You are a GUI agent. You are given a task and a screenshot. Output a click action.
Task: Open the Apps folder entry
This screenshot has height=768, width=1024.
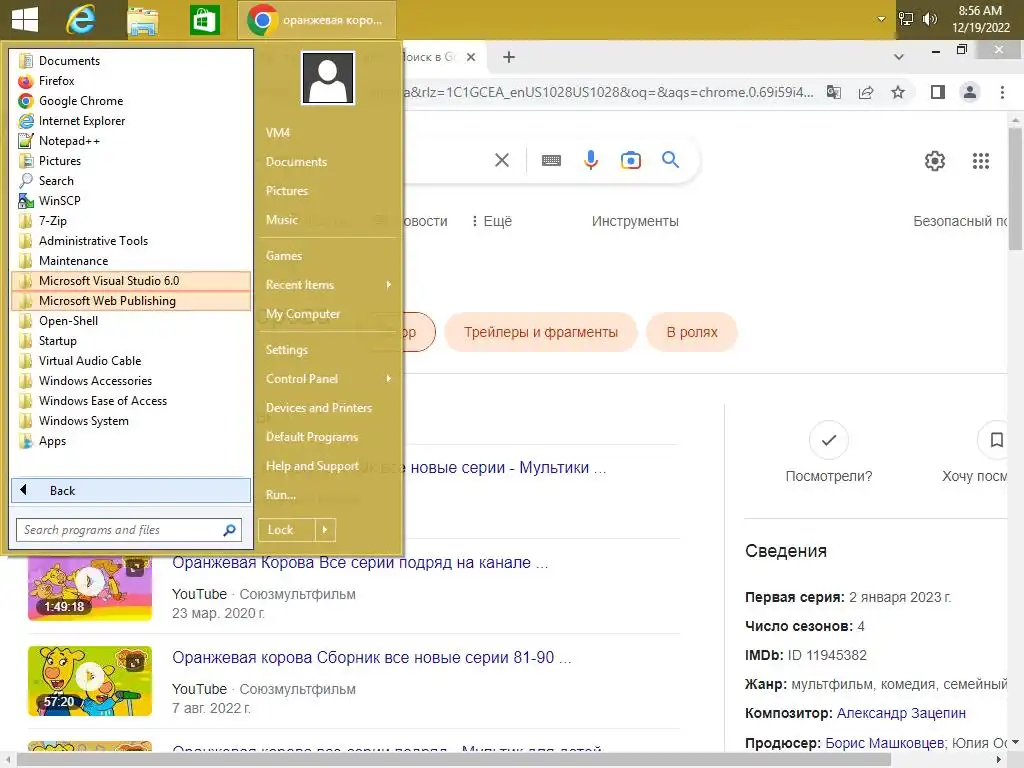coord(131,441)
